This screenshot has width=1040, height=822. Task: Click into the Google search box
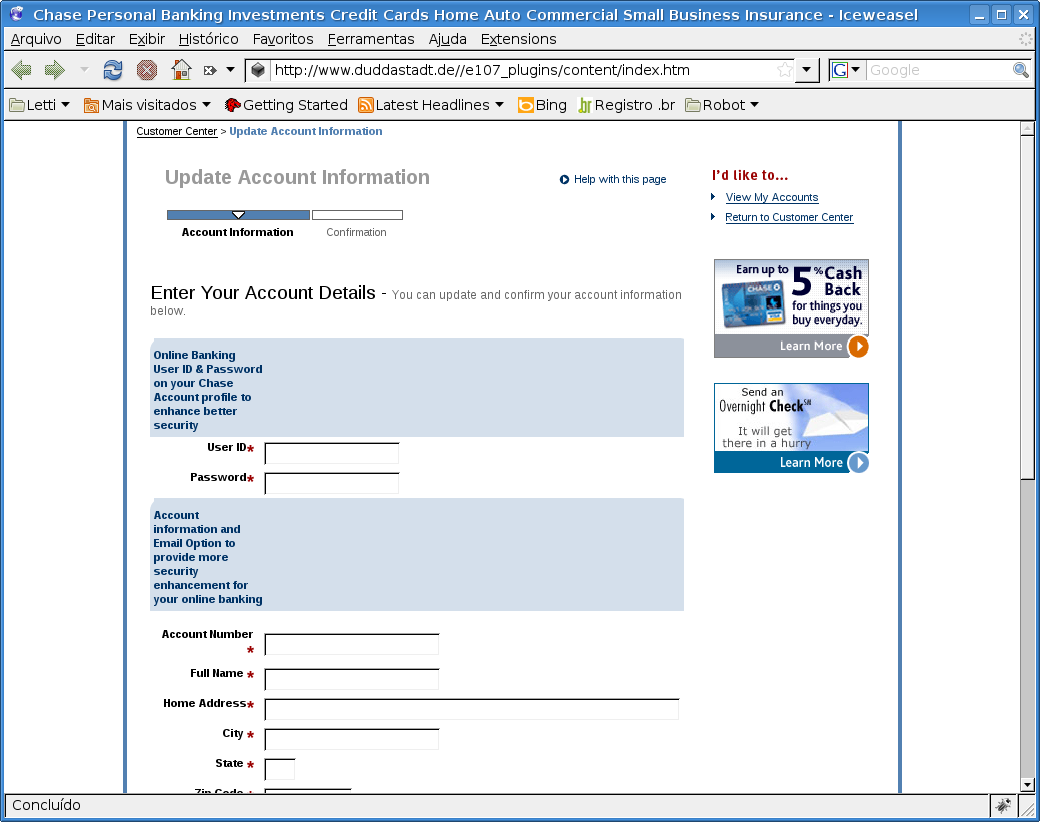[939, 70]
